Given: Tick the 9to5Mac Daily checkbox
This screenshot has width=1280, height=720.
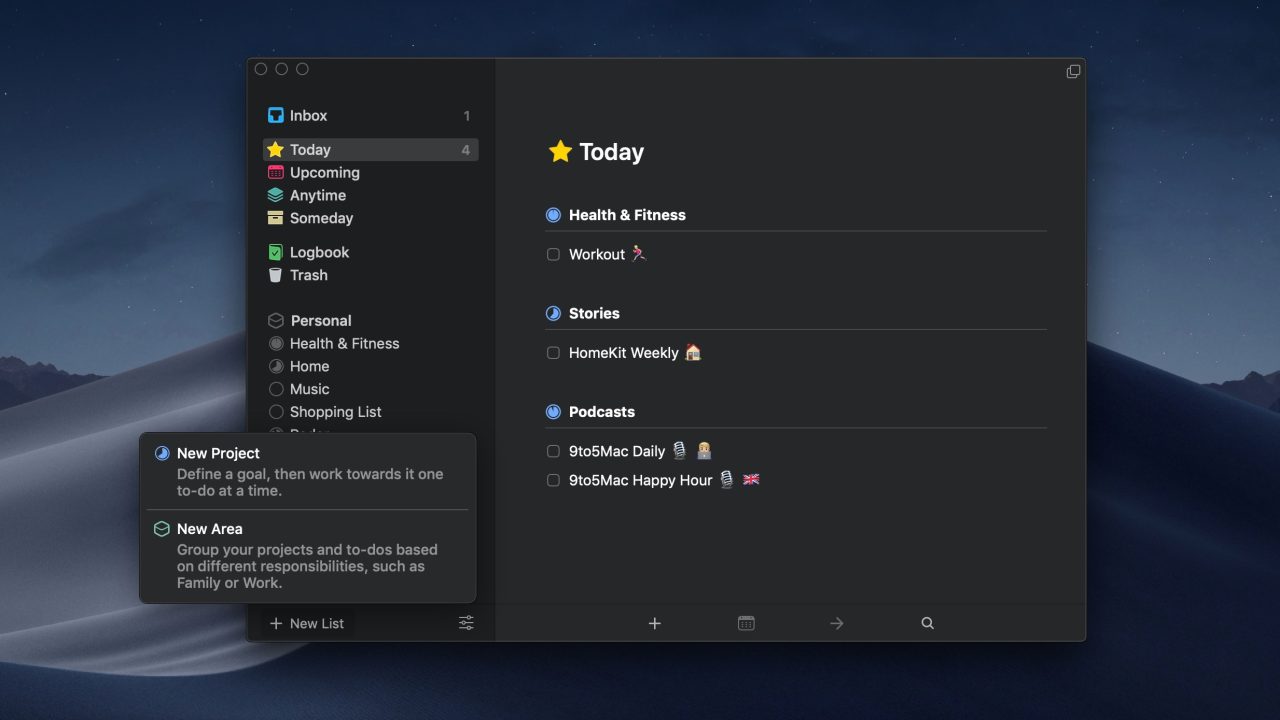Looking at the screenshot, I should (553, 452).
